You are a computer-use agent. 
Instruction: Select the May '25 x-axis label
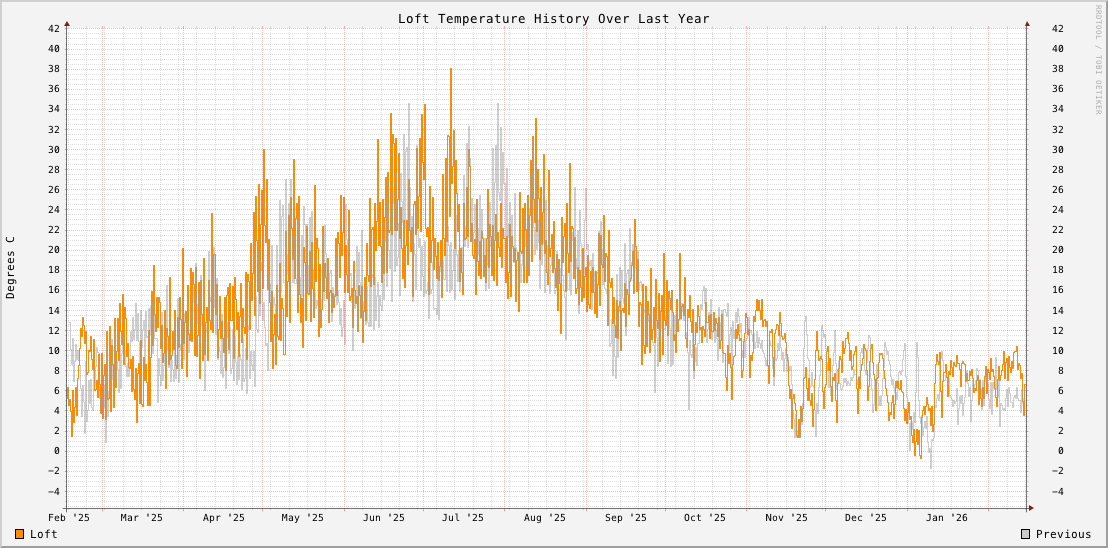tap(302, 518)
